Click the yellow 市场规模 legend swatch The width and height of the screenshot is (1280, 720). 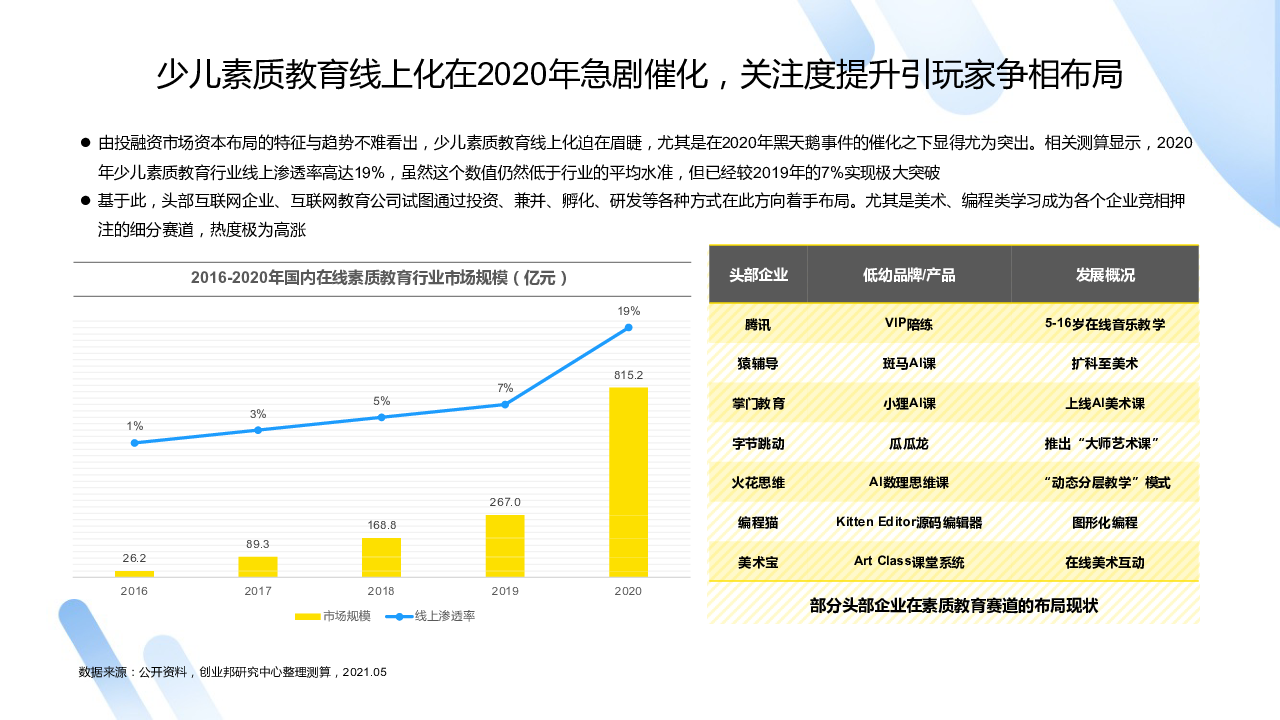coord(307,616)
